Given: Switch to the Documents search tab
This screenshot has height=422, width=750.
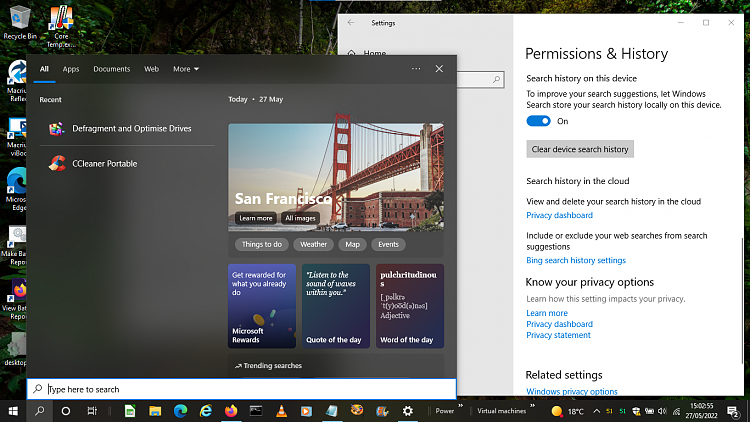Looking at the screenshot, I should 112,69.
